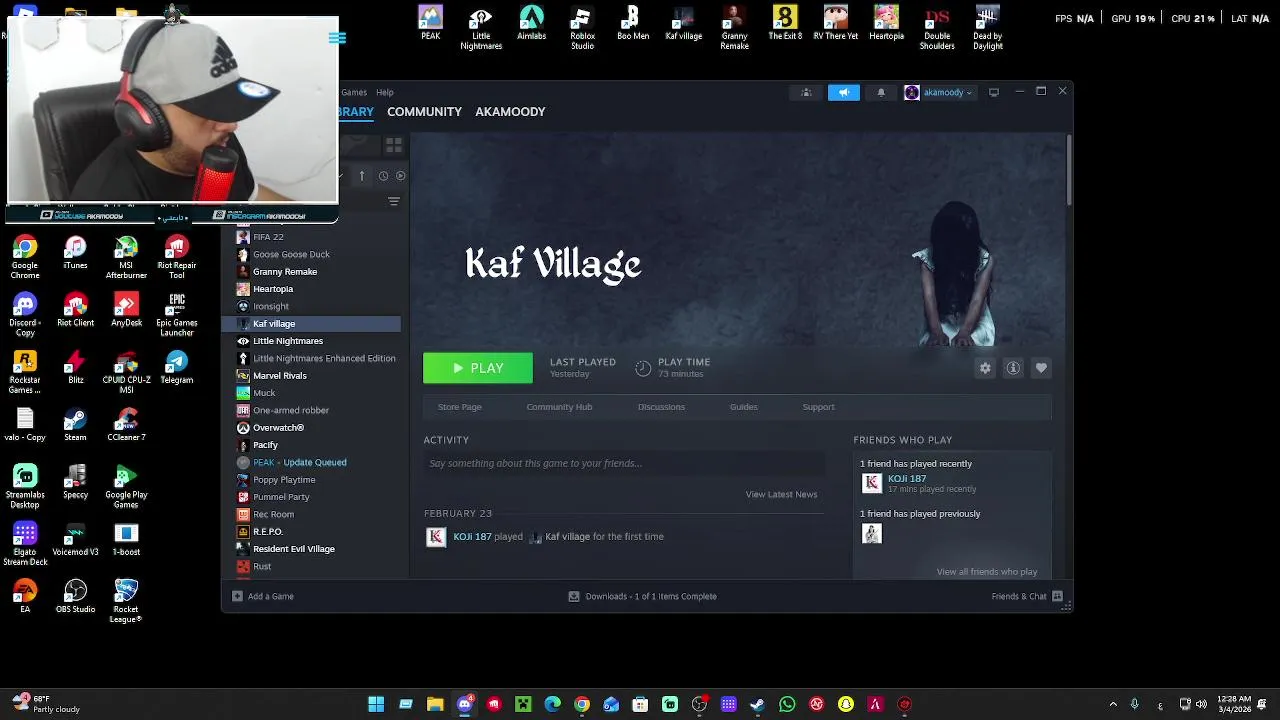Image resolution: width=1280 pixels, height=720 pixels.
Task: Open MSI Afterburner desktop icon
Action: [x=126, y=257]
